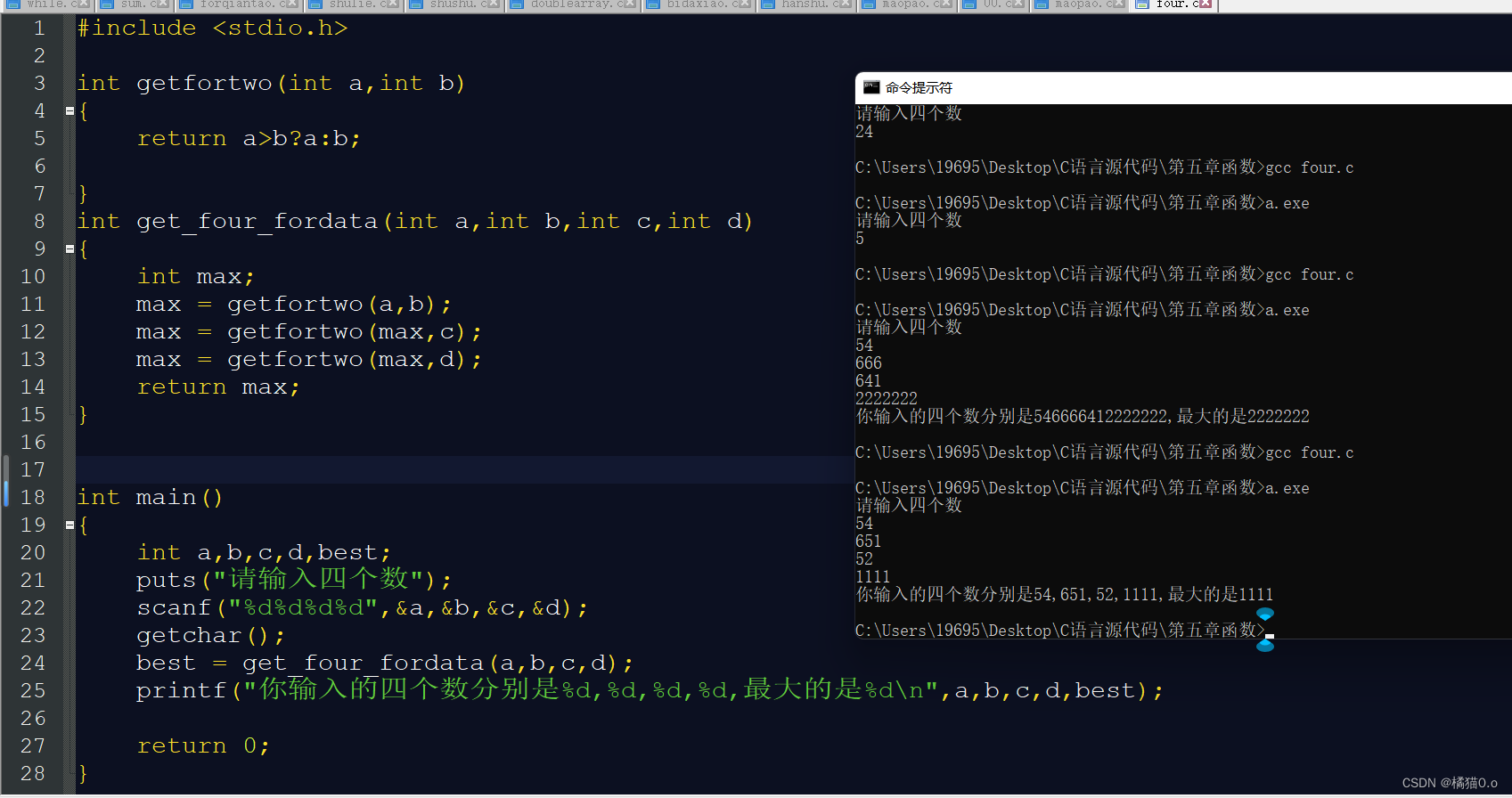This screenshot has width=1512, height=798.
Task: Click the int a,b,c,d,best; declaration
Action: tap(264, 553)
